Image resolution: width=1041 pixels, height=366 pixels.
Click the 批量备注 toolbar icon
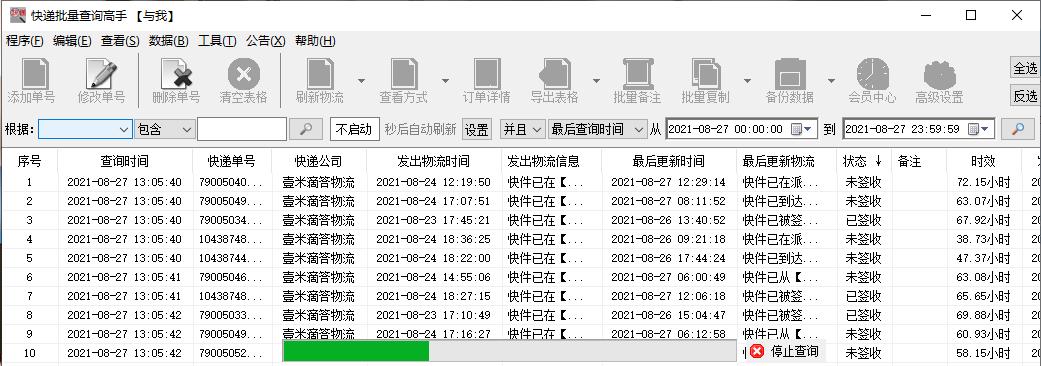(638, 74)
